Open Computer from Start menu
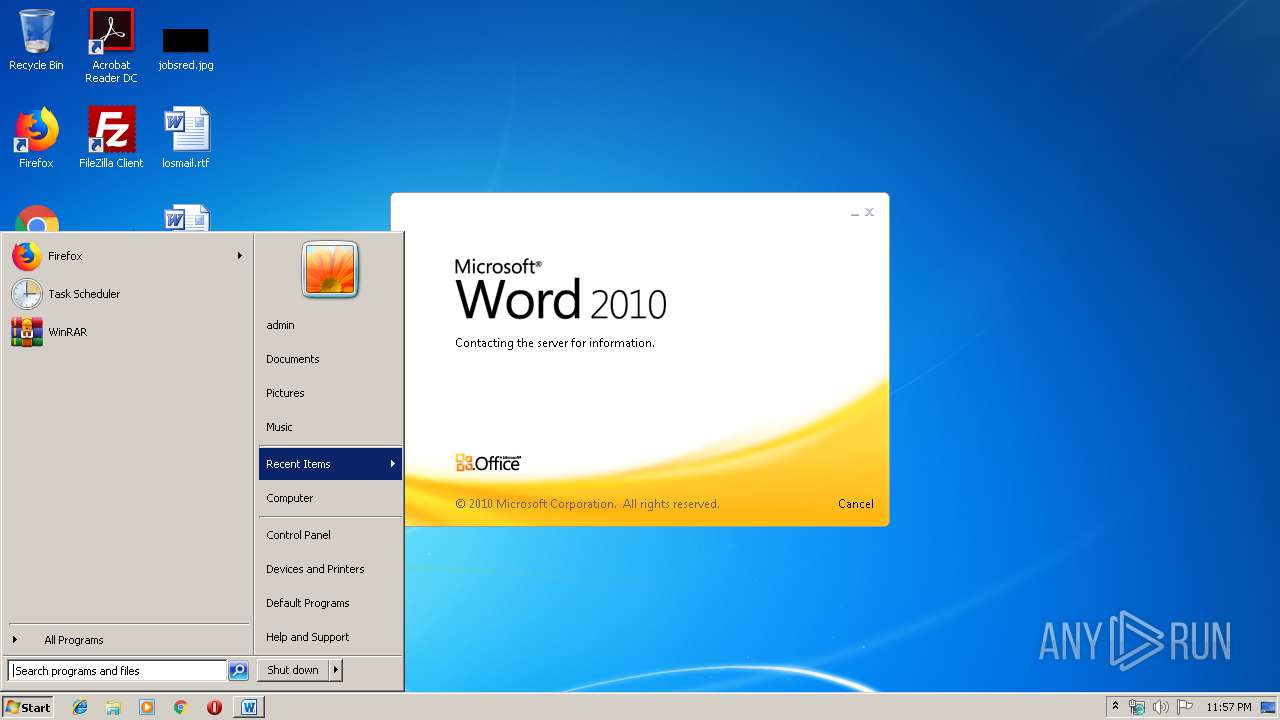Image resolution: width=1280 pixels, height=720 pixels. click(330, 498)
